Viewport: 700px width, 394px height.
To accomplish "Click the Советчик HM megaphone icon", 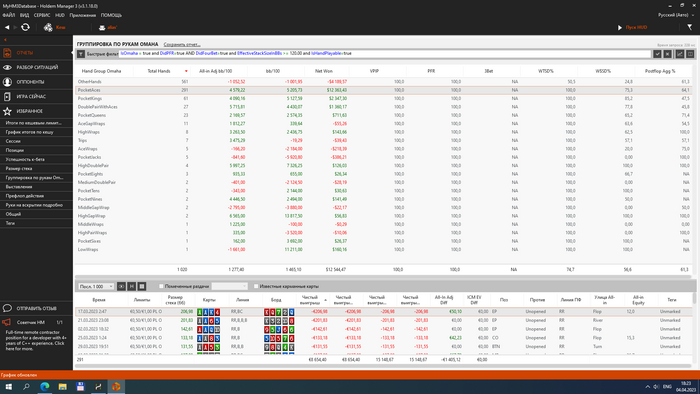I will (x=7, y=322).
